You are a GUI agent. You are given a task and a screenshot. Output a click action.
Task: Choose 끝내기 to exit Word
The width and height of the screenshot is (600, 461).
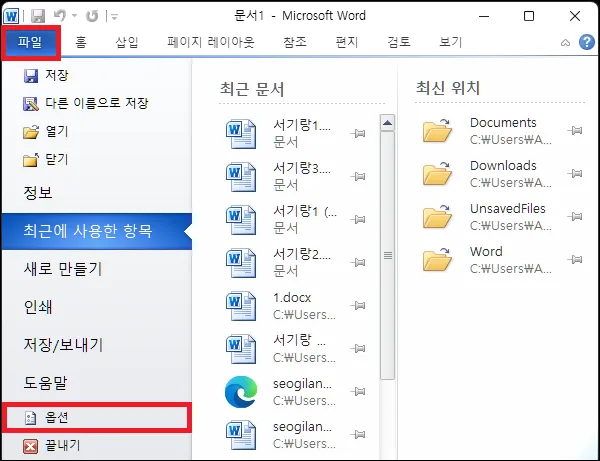click(x=52, y=446)
